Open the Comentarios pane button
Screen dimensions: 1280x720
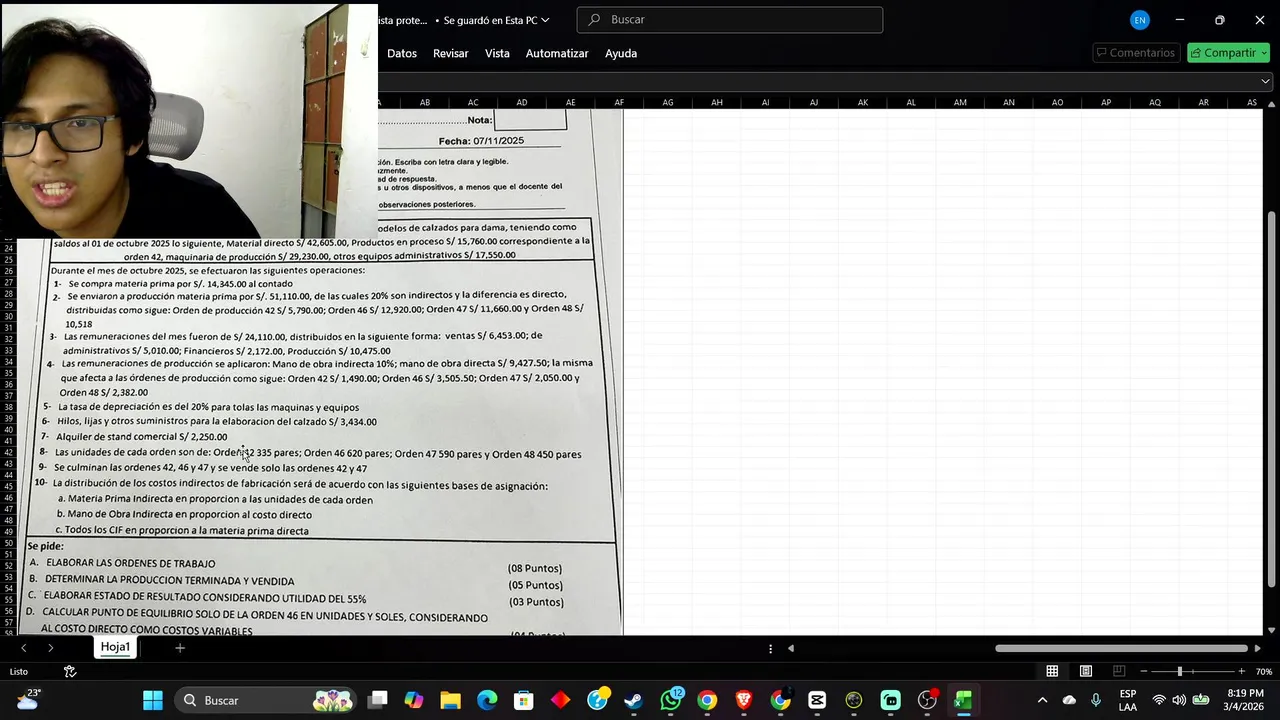coord(1135,53)
